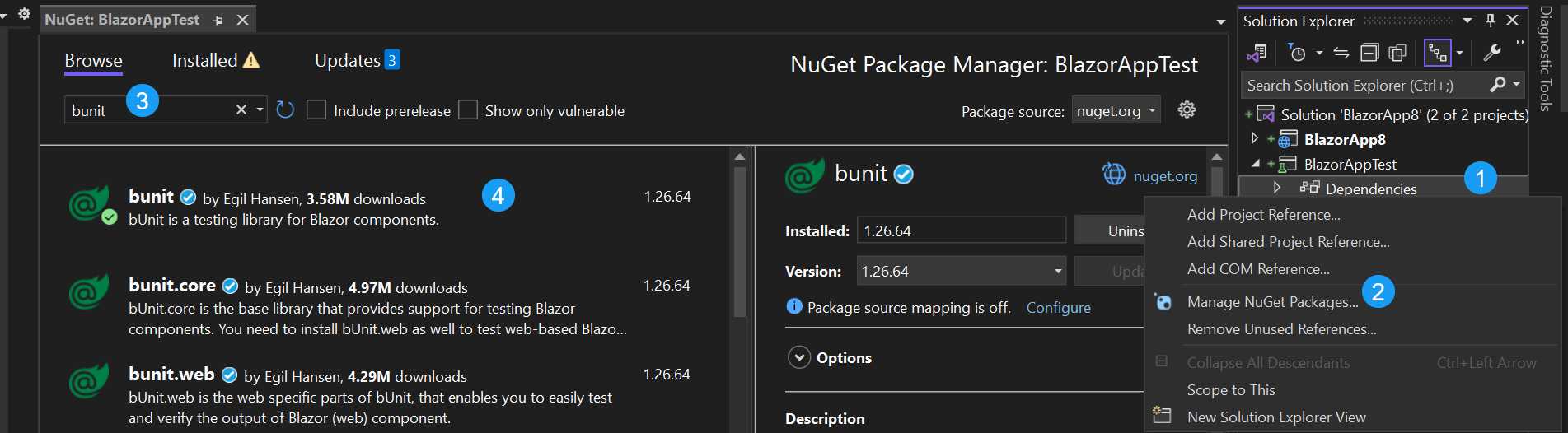Click in the bunit search input field
The image size is (1568, 433).
(x=148, y=109)
